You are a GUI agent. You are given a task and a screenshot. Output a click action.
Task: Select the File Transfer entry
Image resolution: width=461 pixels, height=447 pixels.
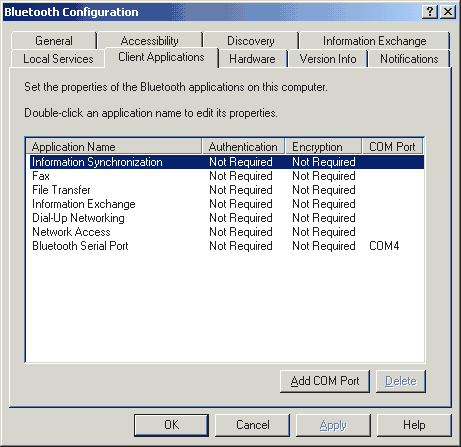tap(227, 190)
